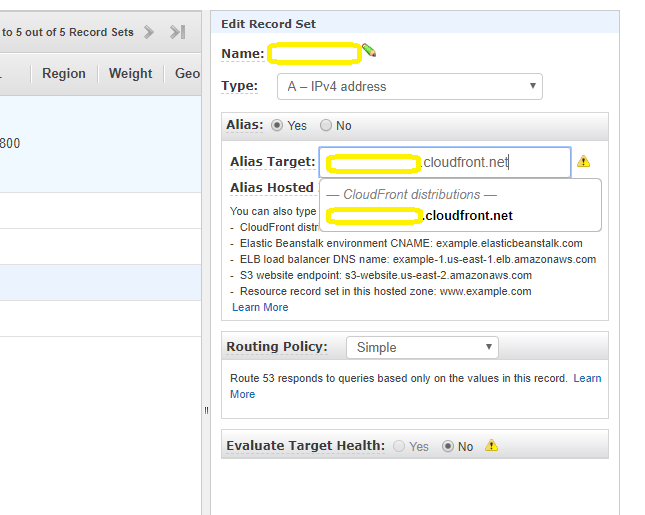Go to next page of record sets
645x515 pixels.
click(149, 32)
